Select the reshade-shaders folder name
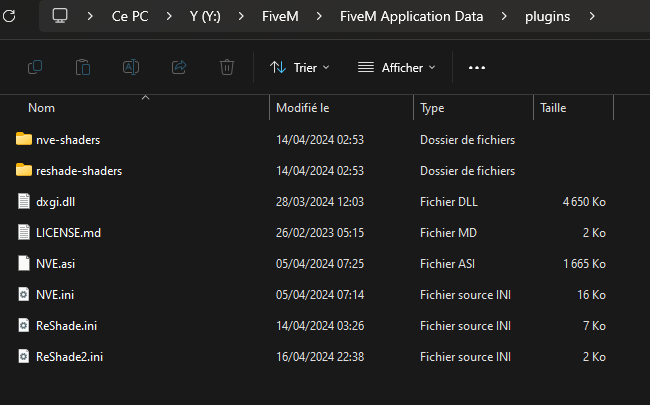The image size is (650, 405). point(79,171)
